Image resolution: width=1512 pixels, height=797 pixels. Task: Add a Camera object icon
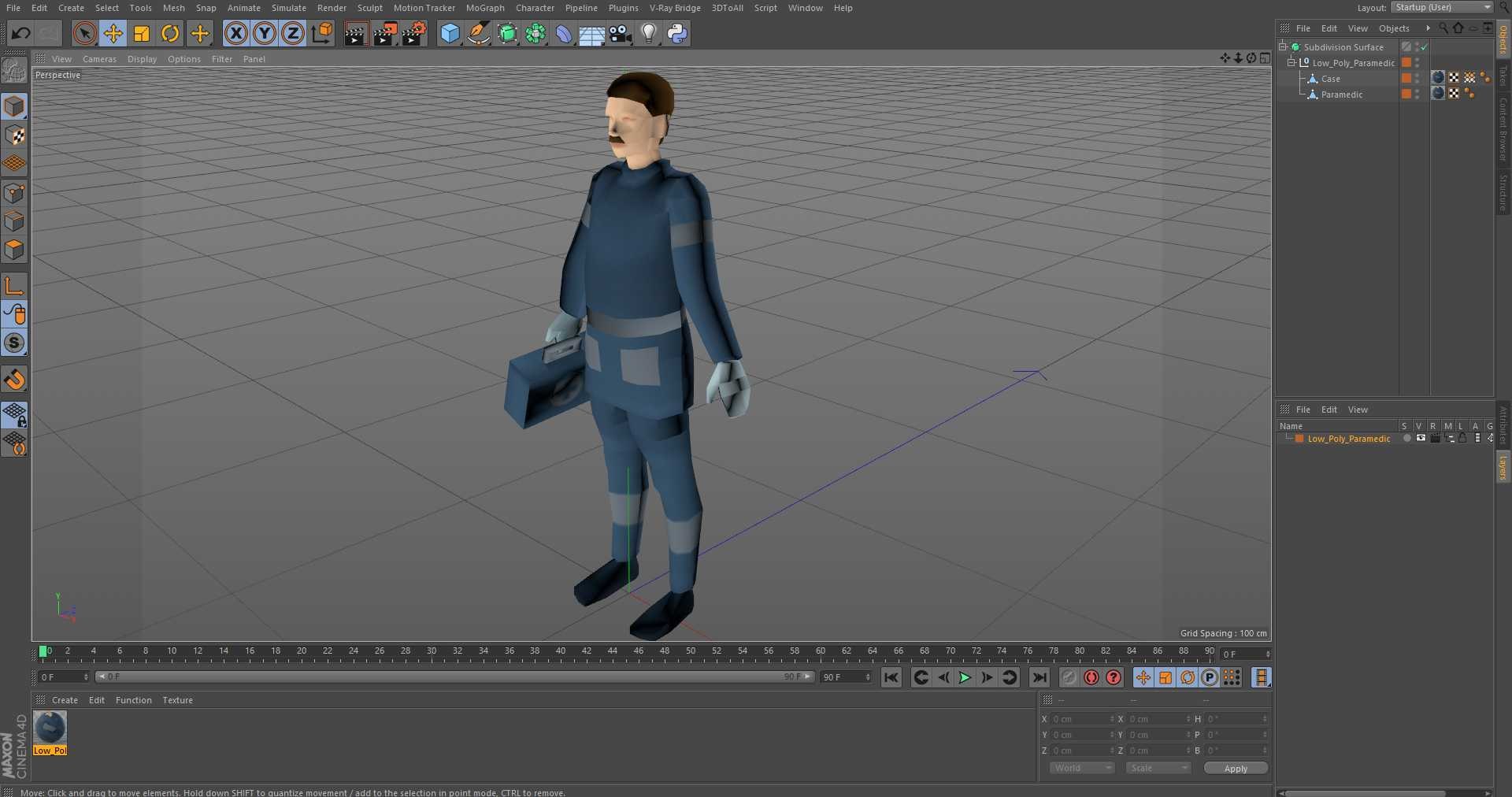tap(621, 33)
